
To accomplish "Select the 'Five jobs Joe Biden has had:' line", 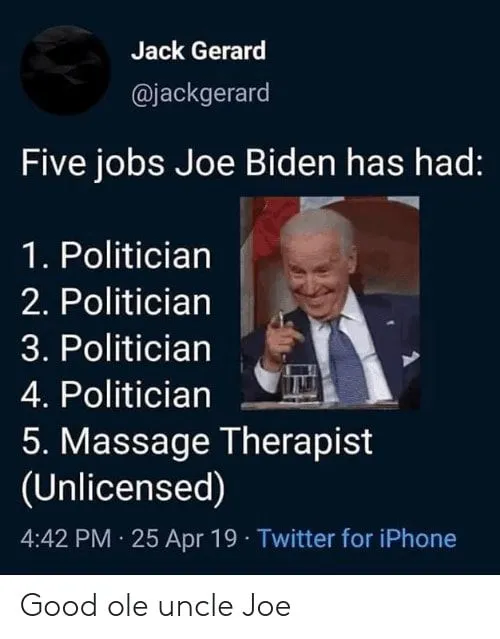I will [x=252, y=163].
